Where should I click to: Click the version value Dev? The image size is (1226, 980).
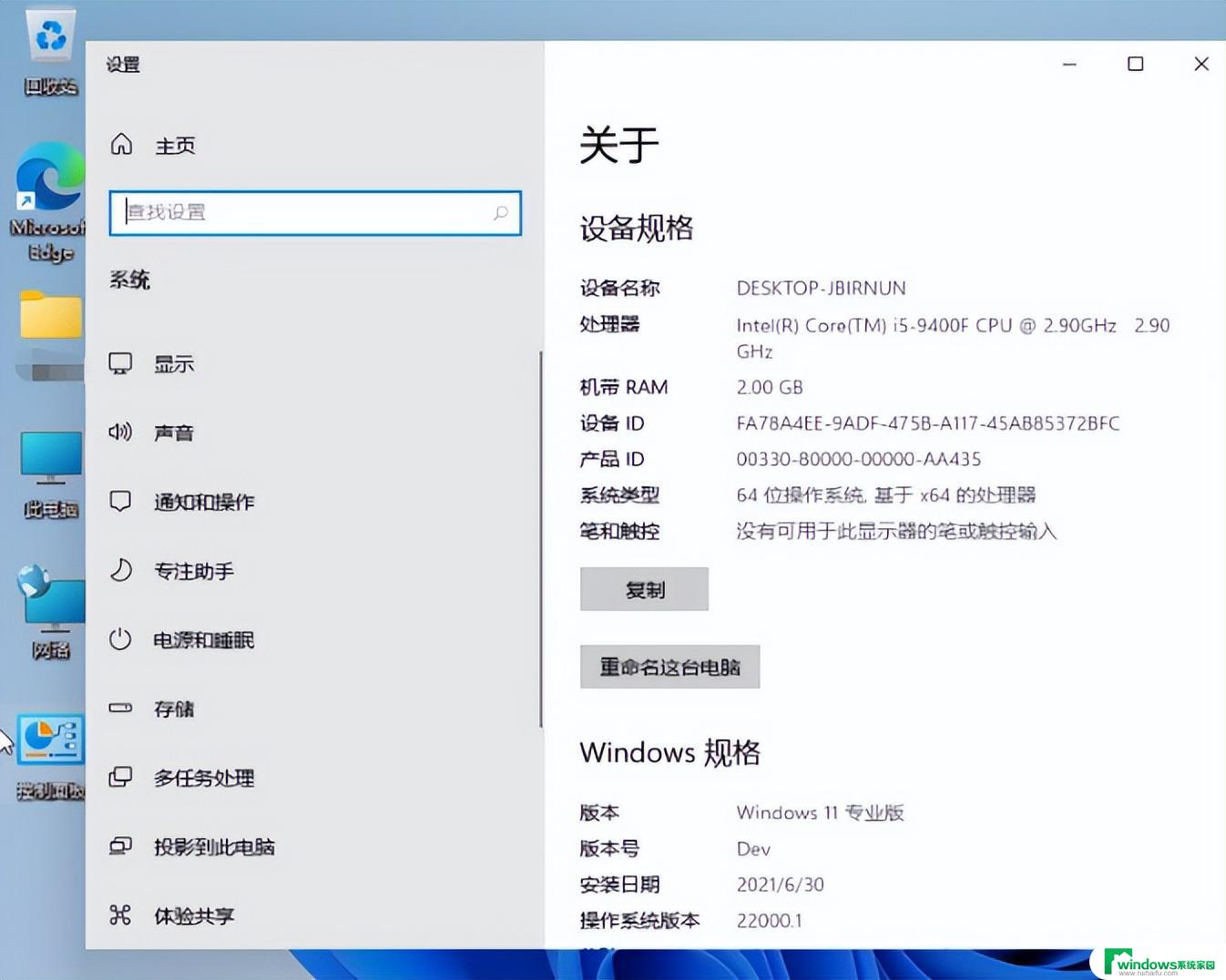click(x=753, y=849)
